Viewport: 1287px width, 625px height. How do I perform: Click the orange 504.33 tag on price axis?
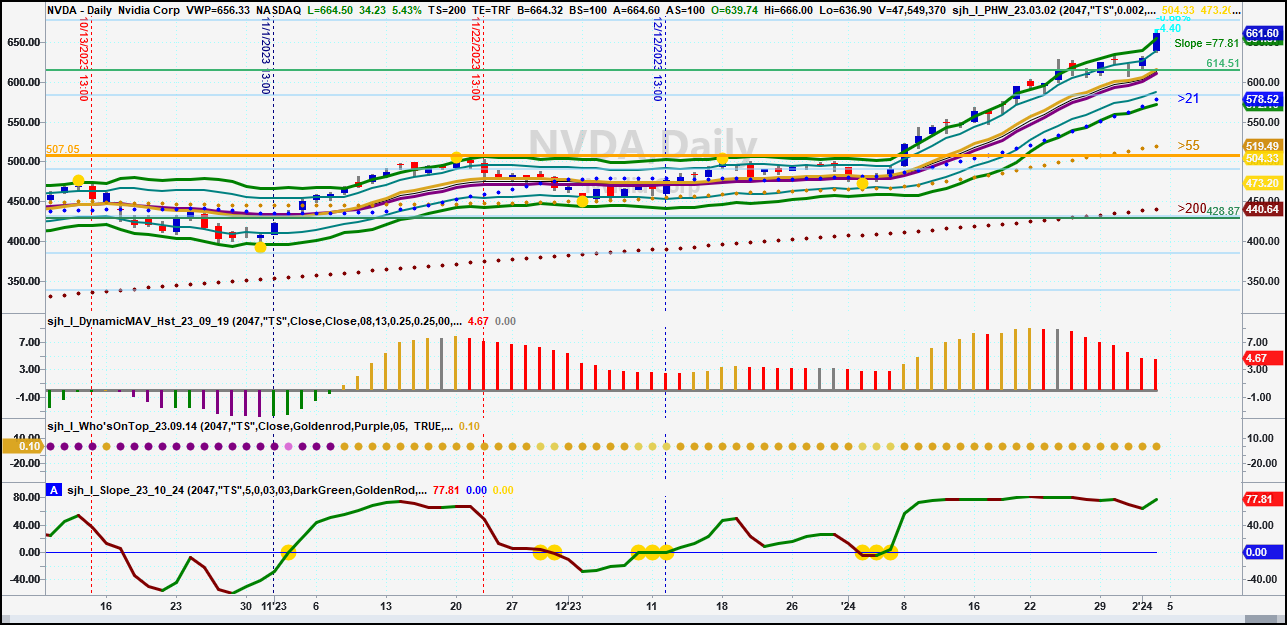click(1262, 158)
